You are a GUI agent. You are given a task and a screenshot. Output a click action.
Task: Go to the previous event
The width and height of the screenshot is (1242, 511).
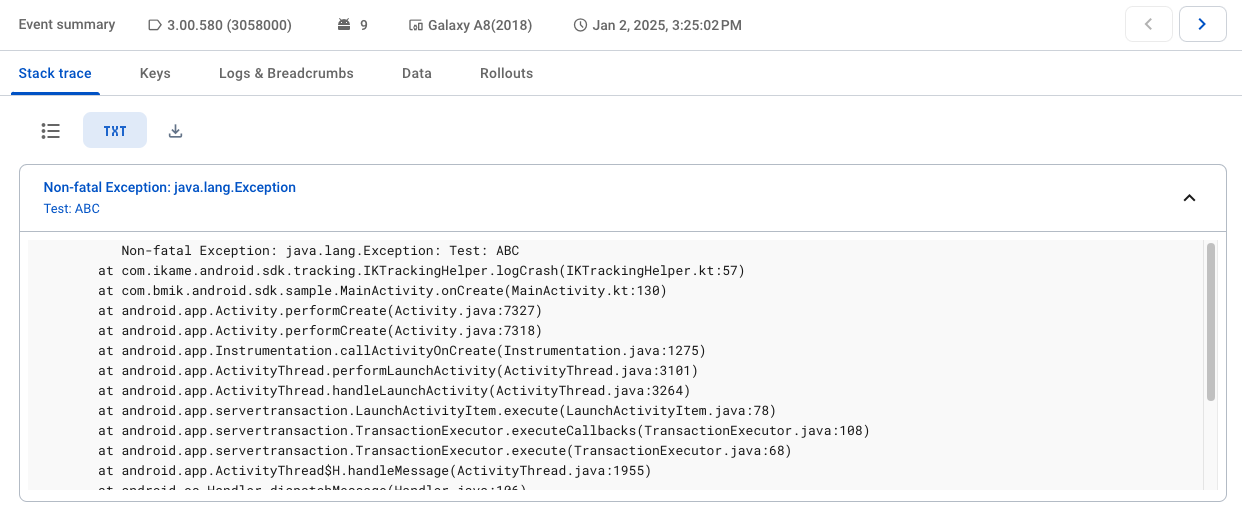click(x=1149, y=24)
